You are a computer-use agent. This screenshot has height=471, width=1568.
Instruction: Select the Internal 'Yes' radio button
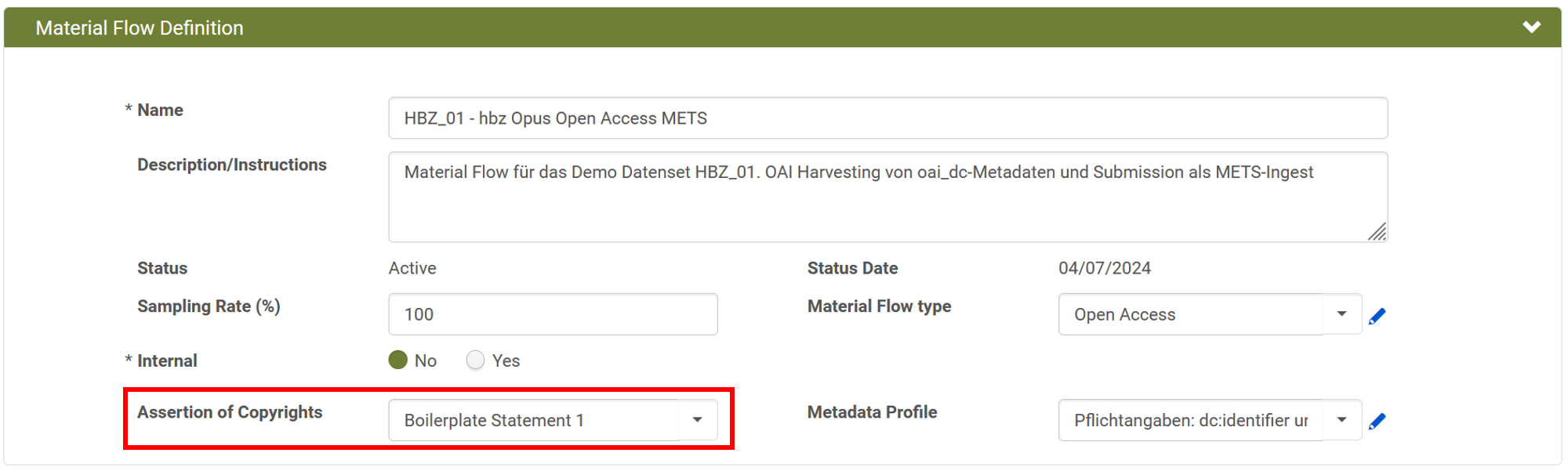click(475, 360)
